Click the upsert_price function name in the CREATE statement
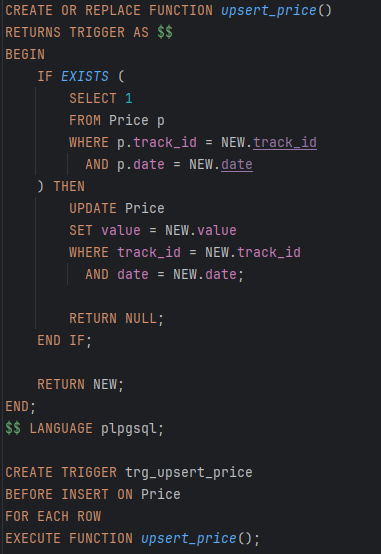Viewport: 381px width, 554px height. (x=269, y=11)
